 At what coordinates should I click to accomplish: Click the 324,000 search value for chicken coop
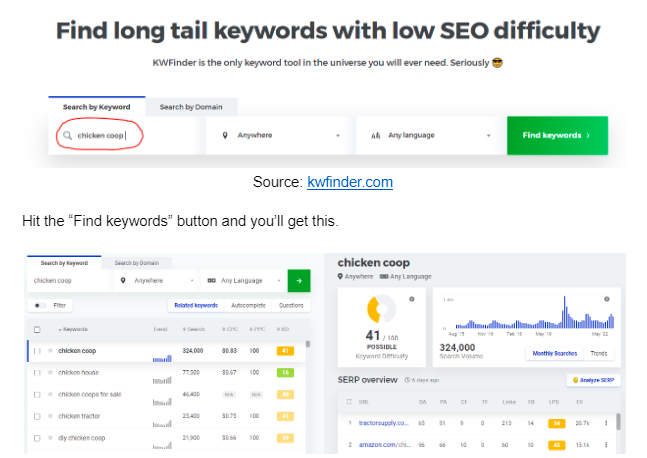coord(193,351)
